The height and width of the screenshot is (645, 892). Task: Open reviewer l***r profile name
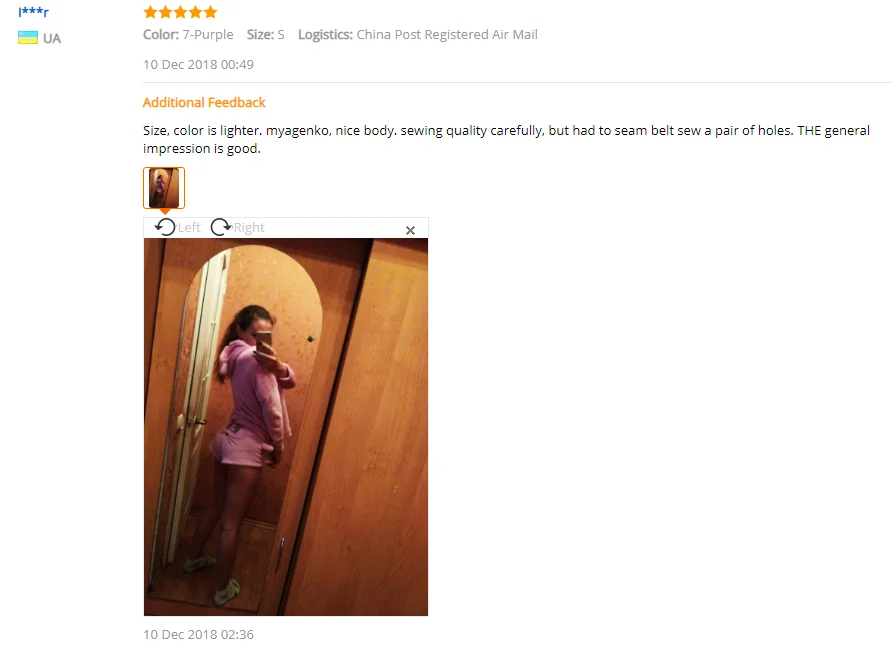(34, 11)
